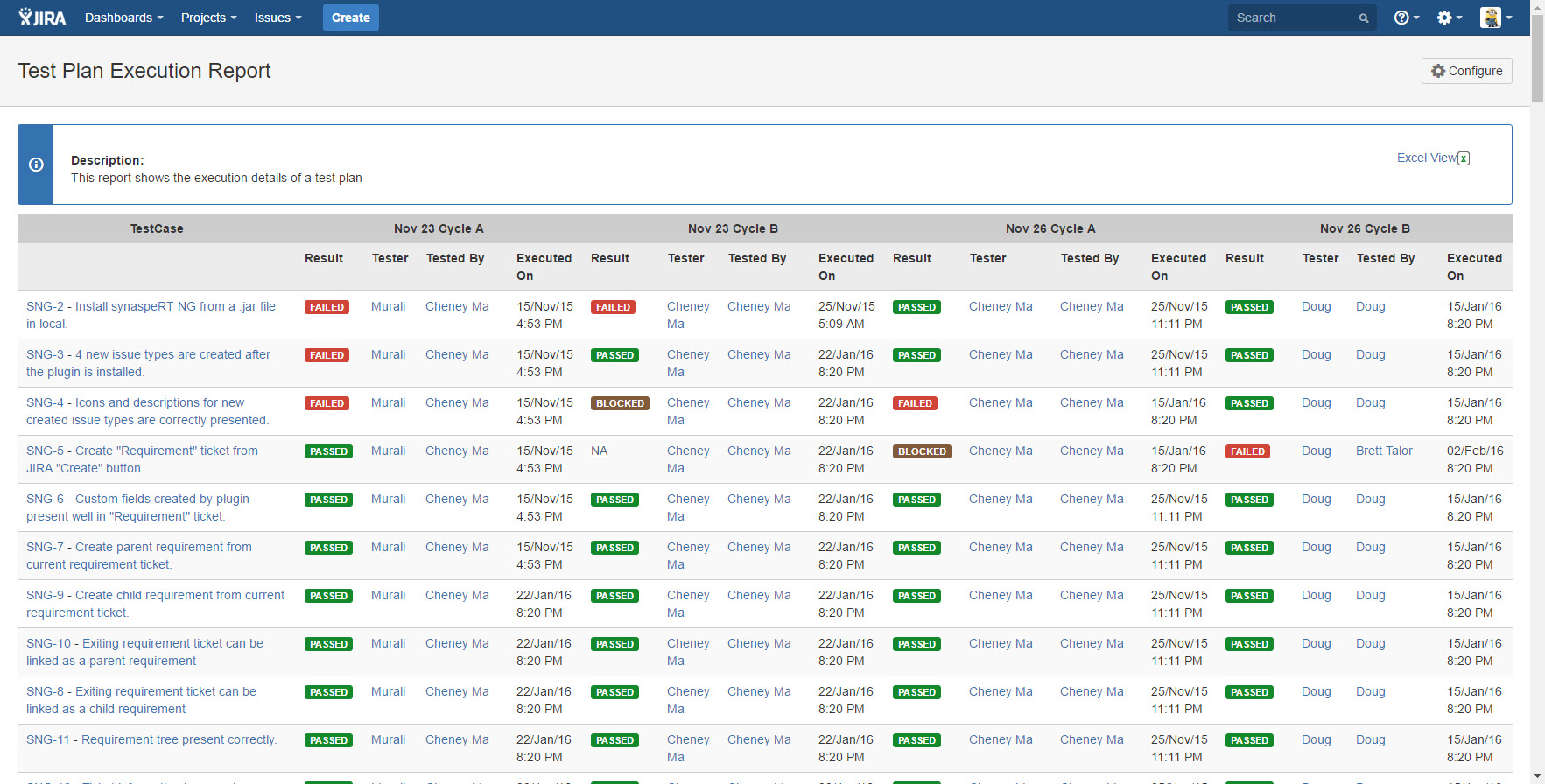The width and height of the screenshot is (1545, 784).
Task: Click the search magnifier icon
Action: click(1363, 18)
